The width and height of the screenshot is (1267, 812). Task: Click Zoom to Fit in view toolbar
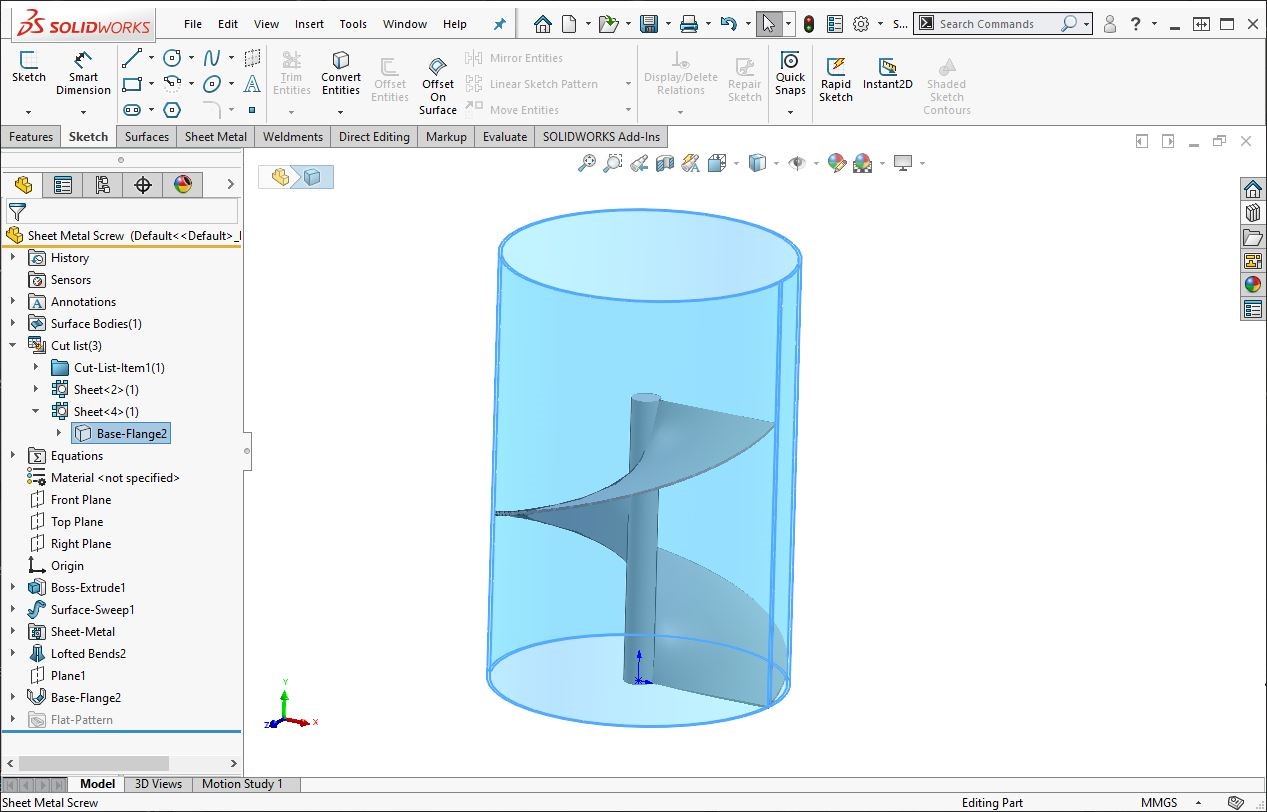[587, 163]
